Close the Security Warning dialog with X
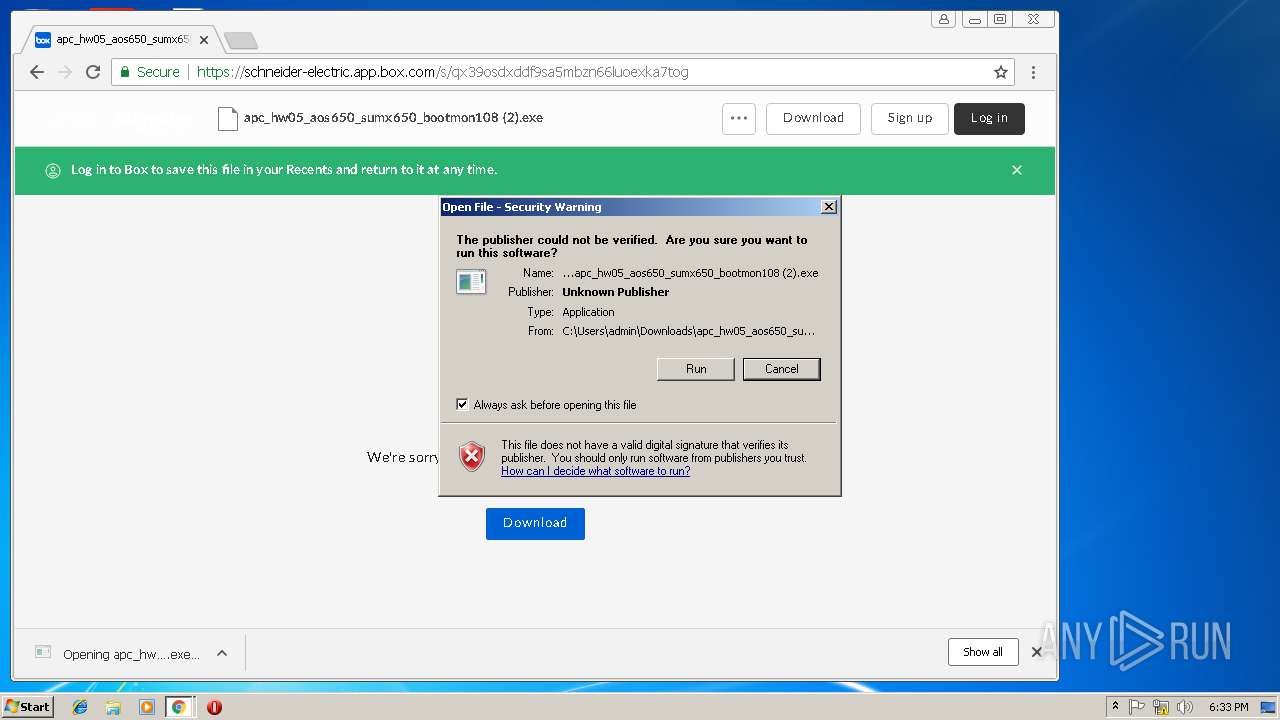Image resolution: width=1280 pixels, height=720 pixels. pyautogui.click(x=828, y=207)
